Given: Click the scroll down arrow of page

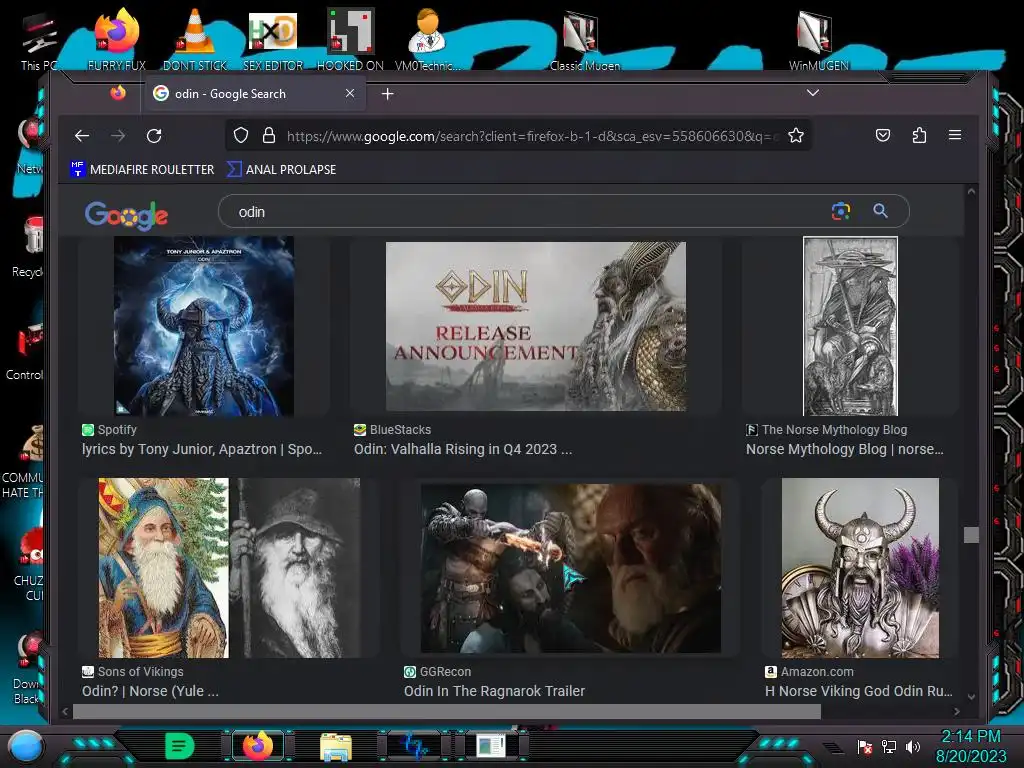Looking at the screenshot, I should (x=971, y=697).
